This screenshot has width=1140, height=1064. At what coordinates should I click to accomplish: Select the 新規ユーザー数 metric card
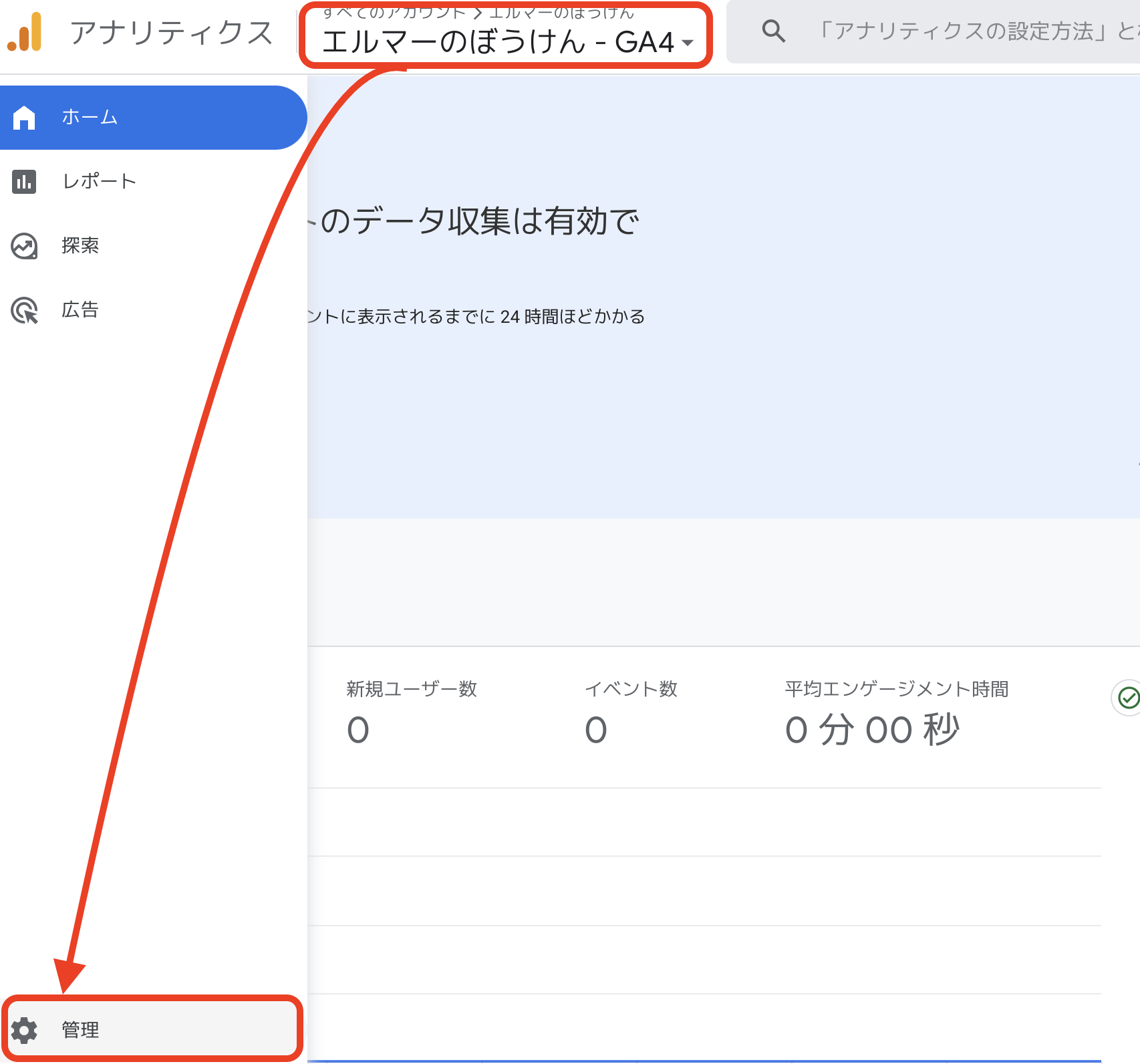[412, 712]
